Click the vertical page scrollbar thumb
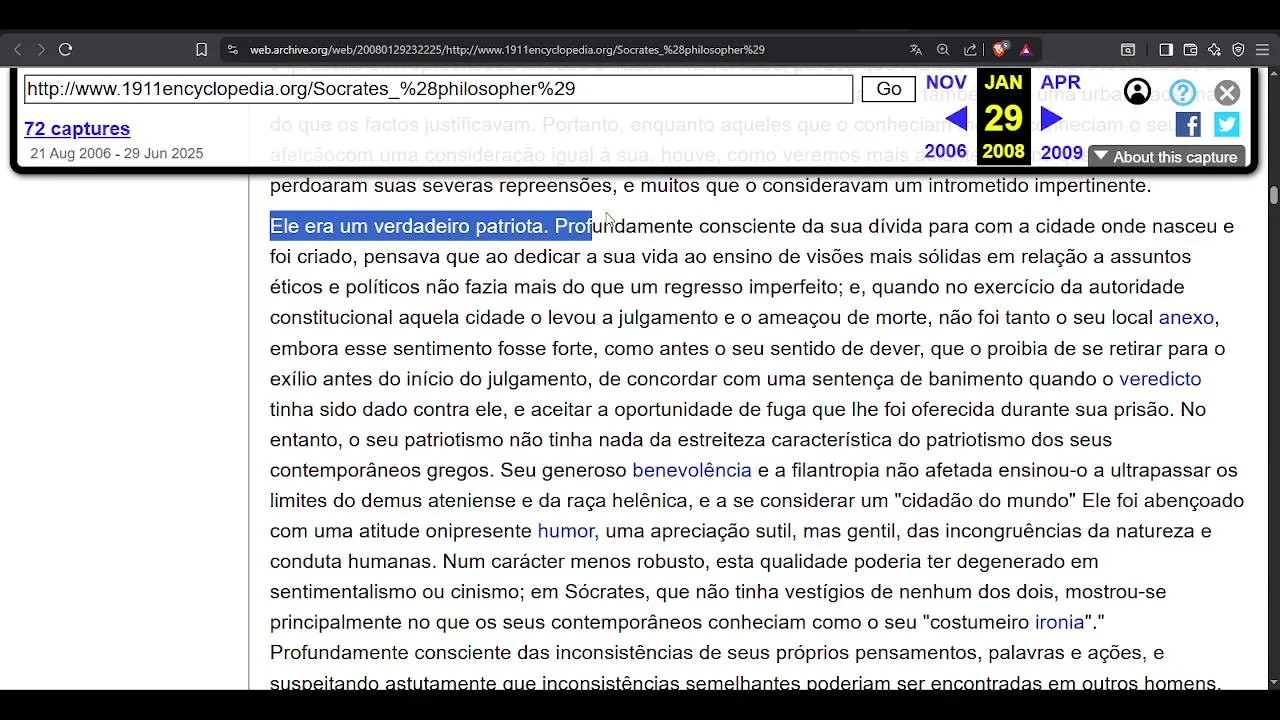Viewport: 1280px width, 720px height. [x=1273, y=195]
